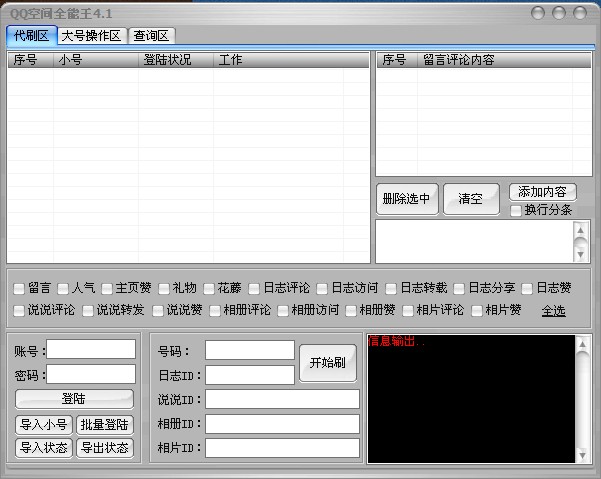Click the 全选 link

[x=553, y=310]
